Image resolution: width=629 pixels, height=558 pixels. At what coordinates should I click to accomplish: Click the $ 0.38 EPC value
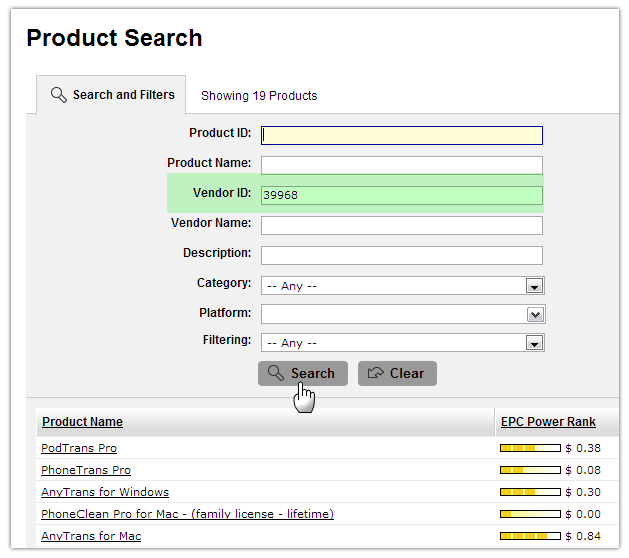pyautogui.click(x=583, y=448)
